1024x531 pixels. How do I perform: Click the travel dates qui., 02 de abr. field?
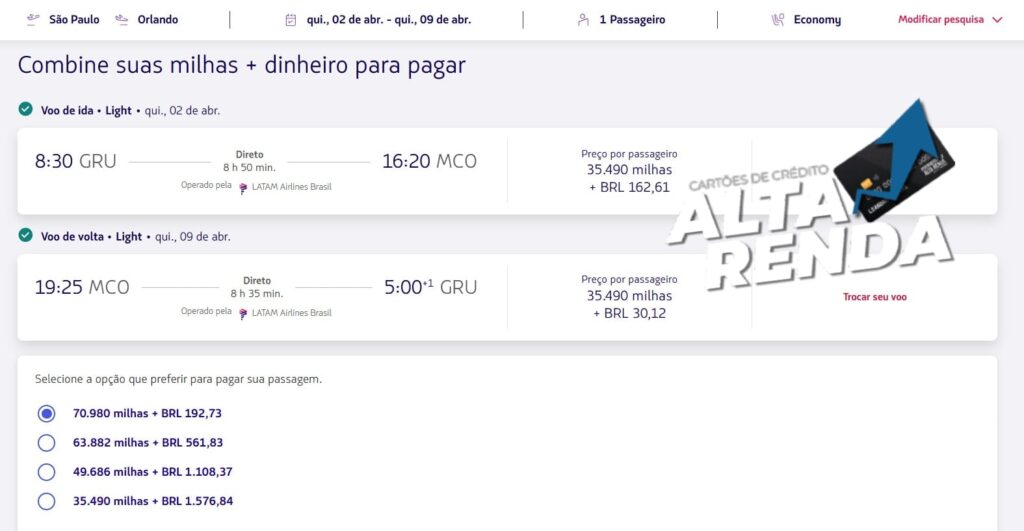[x=377, y=20]
